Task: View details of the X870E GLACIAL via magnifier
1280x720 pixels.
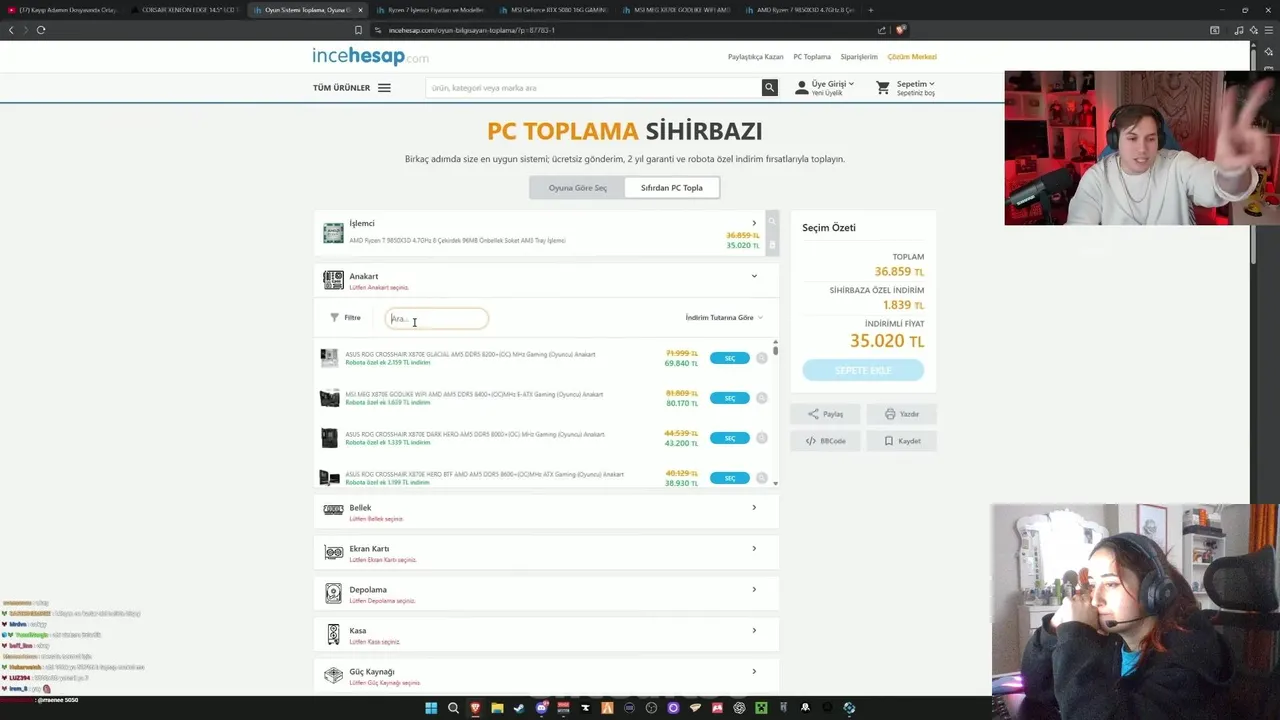Action: coord(761,358)
